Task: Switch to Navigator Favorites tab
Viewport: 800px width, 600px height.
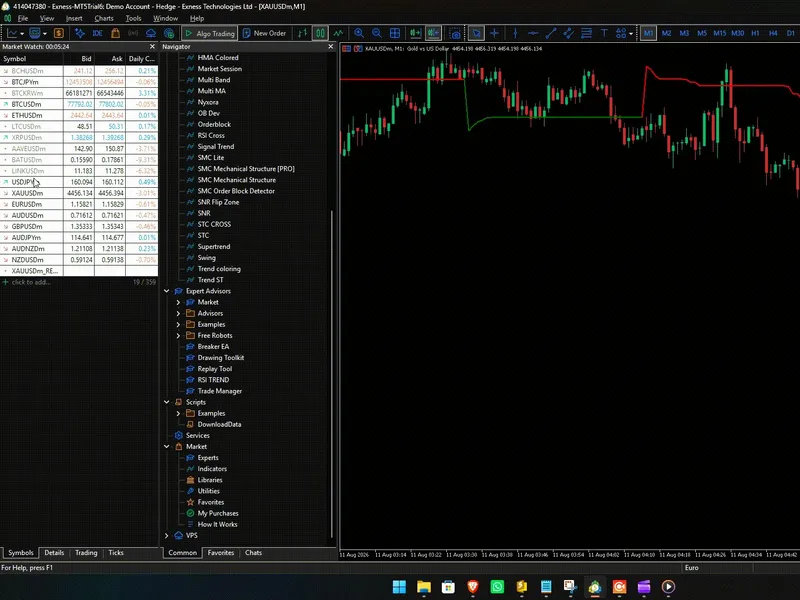Action: click(221, 553)
